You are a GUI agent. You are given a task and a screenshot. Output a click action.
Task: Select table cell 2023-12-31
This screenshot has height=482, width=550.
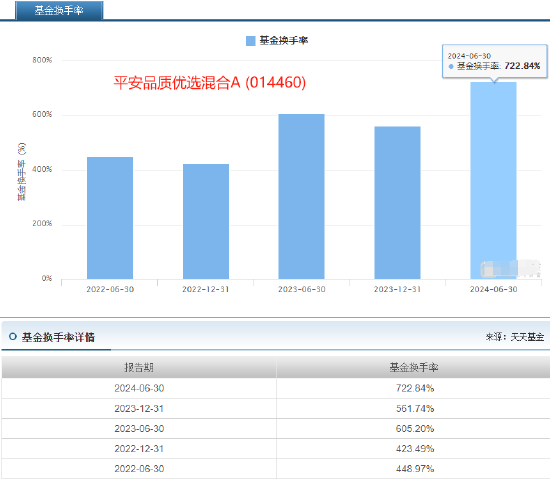tap(139, 409)
